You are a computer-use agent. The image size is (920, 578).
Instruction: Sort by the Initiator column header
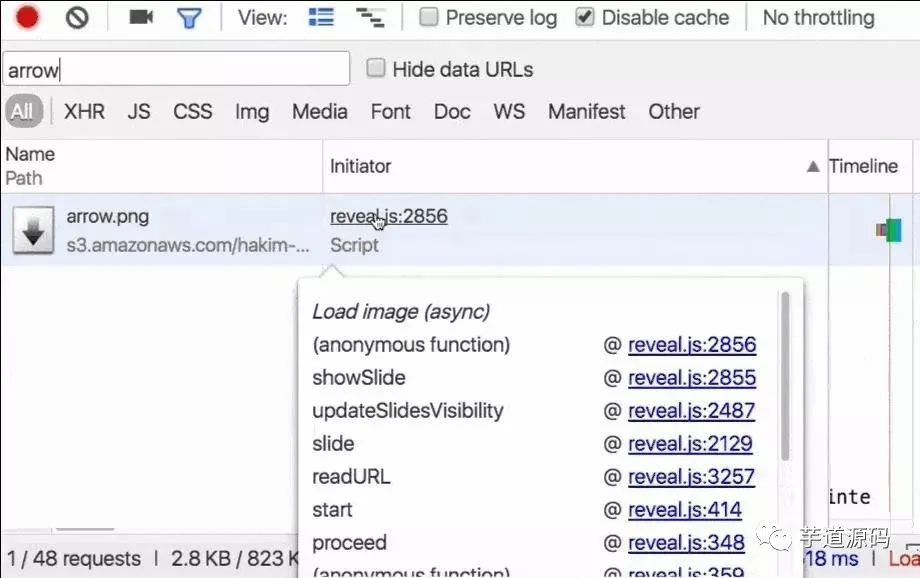pos(360,166)
